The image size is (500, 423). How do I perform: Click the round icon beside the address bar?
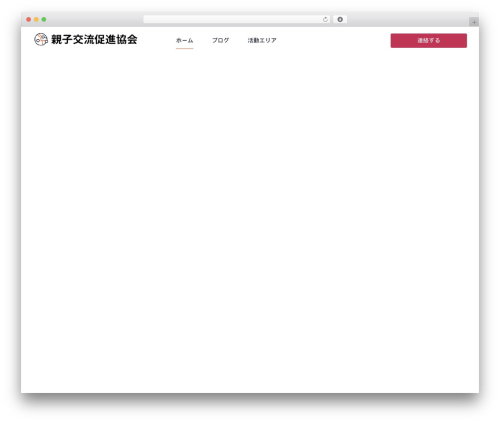coord(340,19)
